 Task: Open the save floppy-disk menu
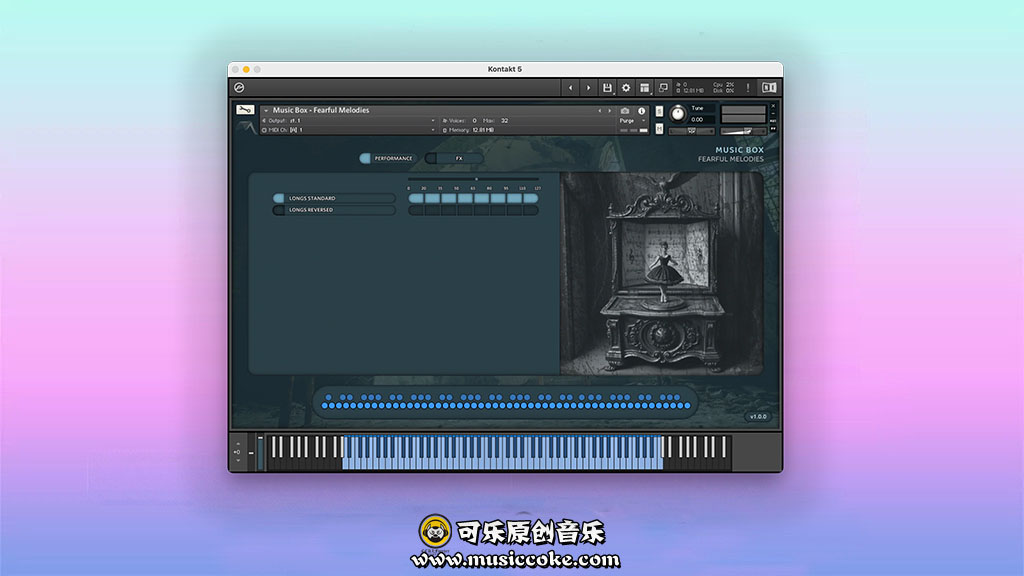coord(607,88)
